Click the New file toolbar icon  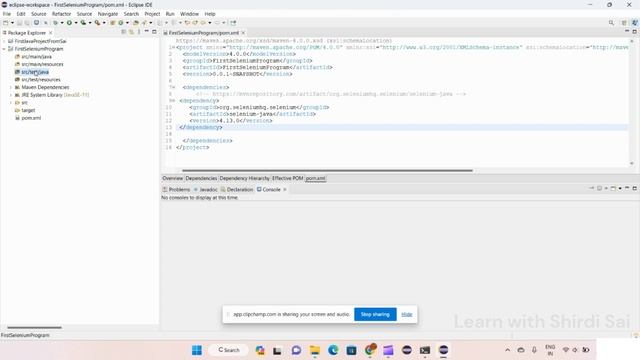click(x=6, y=23)
